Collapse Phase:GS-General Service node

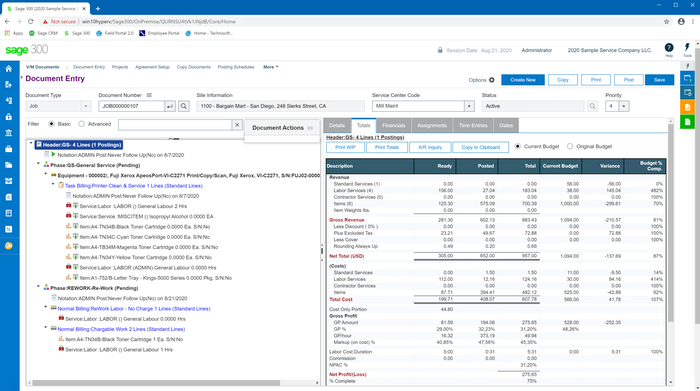(38, 164)
